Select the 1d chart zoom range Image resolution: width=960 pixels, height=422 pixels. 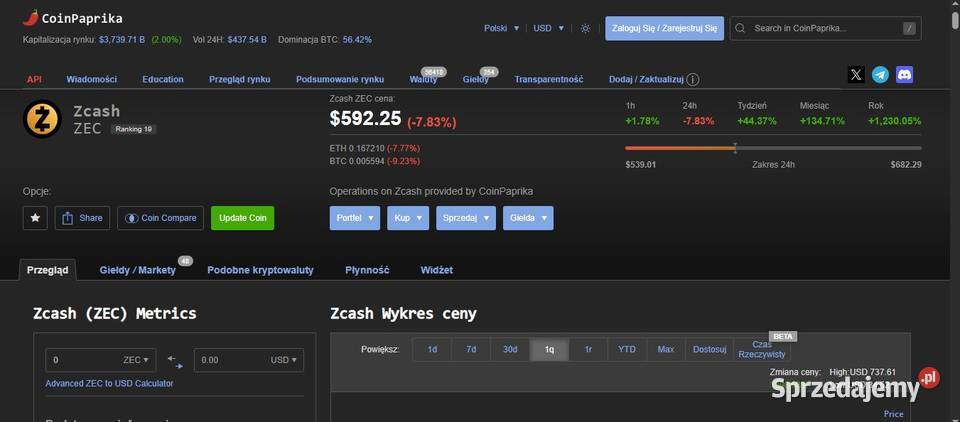432,349
